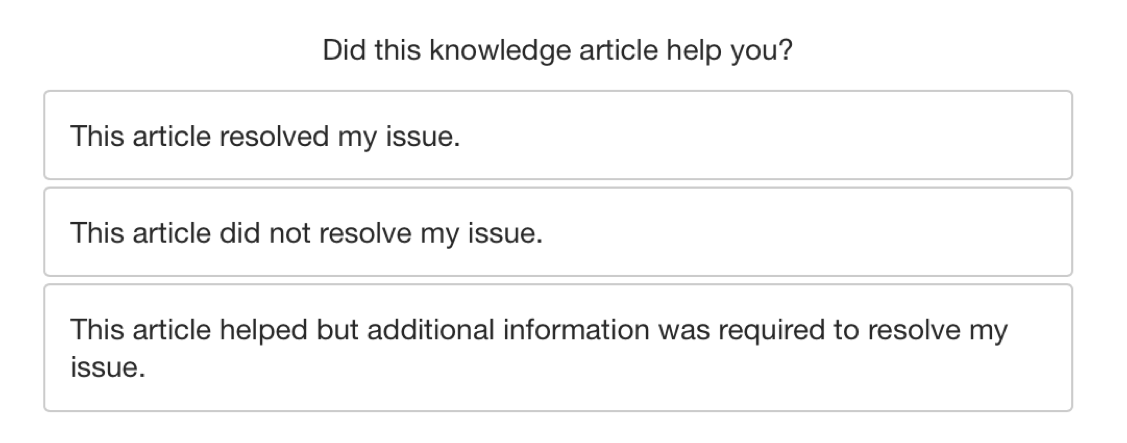Click the survey question text above the options
The image size is (1127, 443).
pos(558,49)
